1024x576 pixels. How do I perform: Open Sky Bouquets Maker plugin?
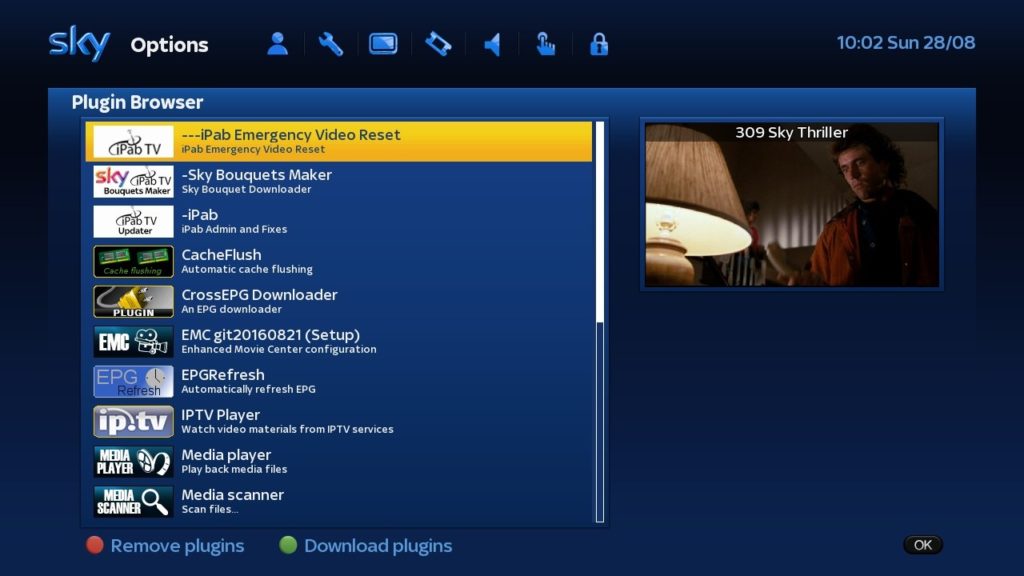pos(338,182)
